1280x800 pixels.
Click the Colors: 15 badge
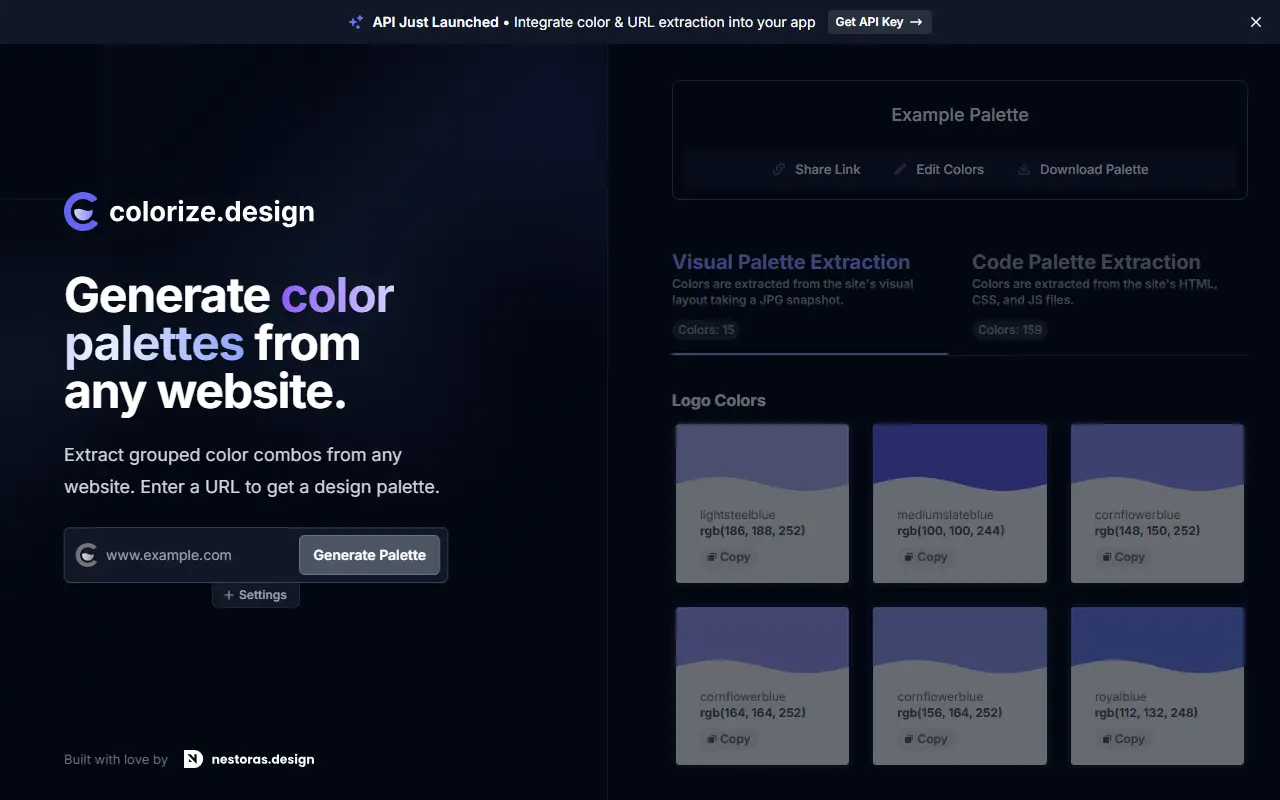point(706,330)
